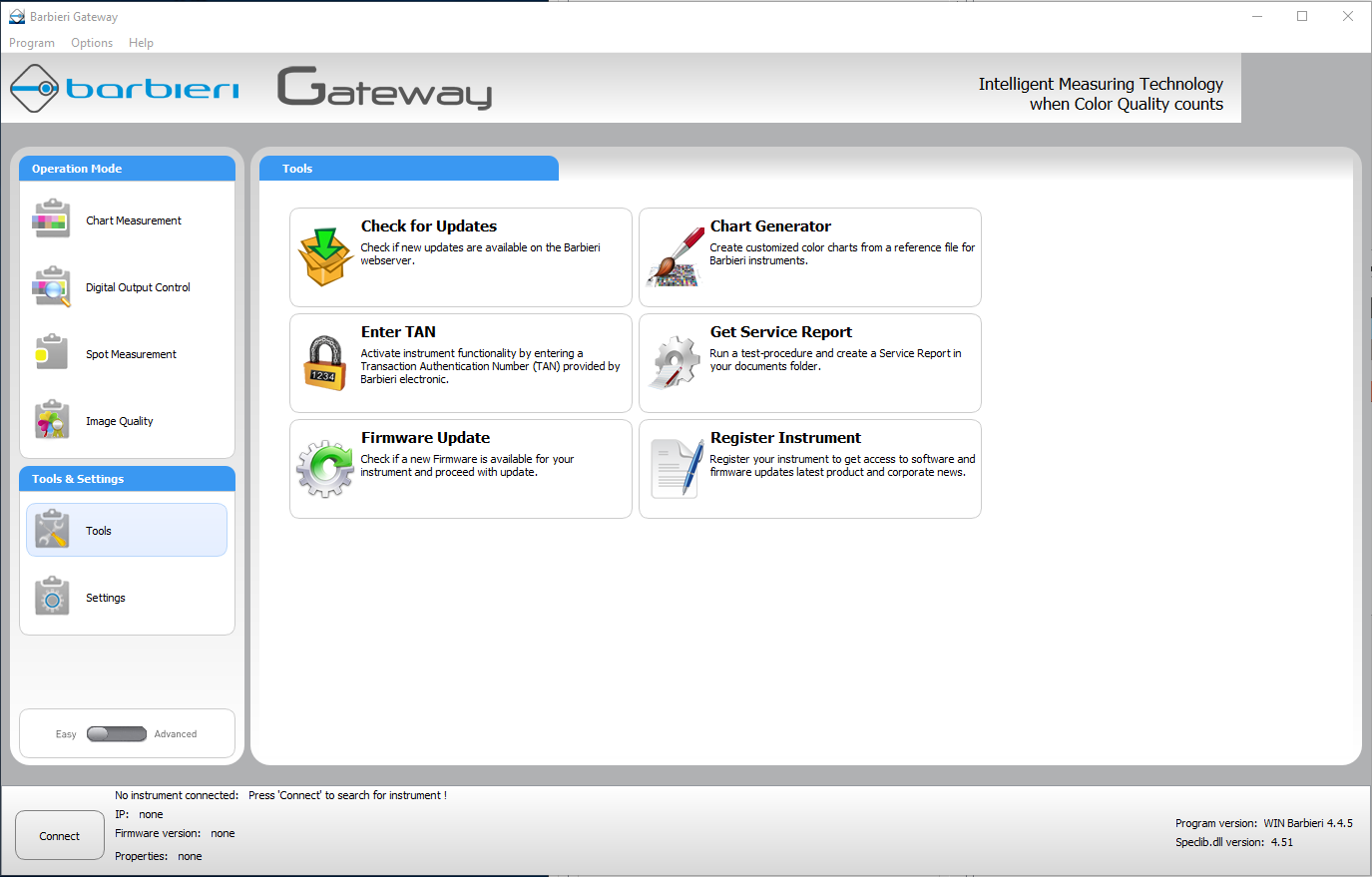Click the Connect button

coord(60,836)
